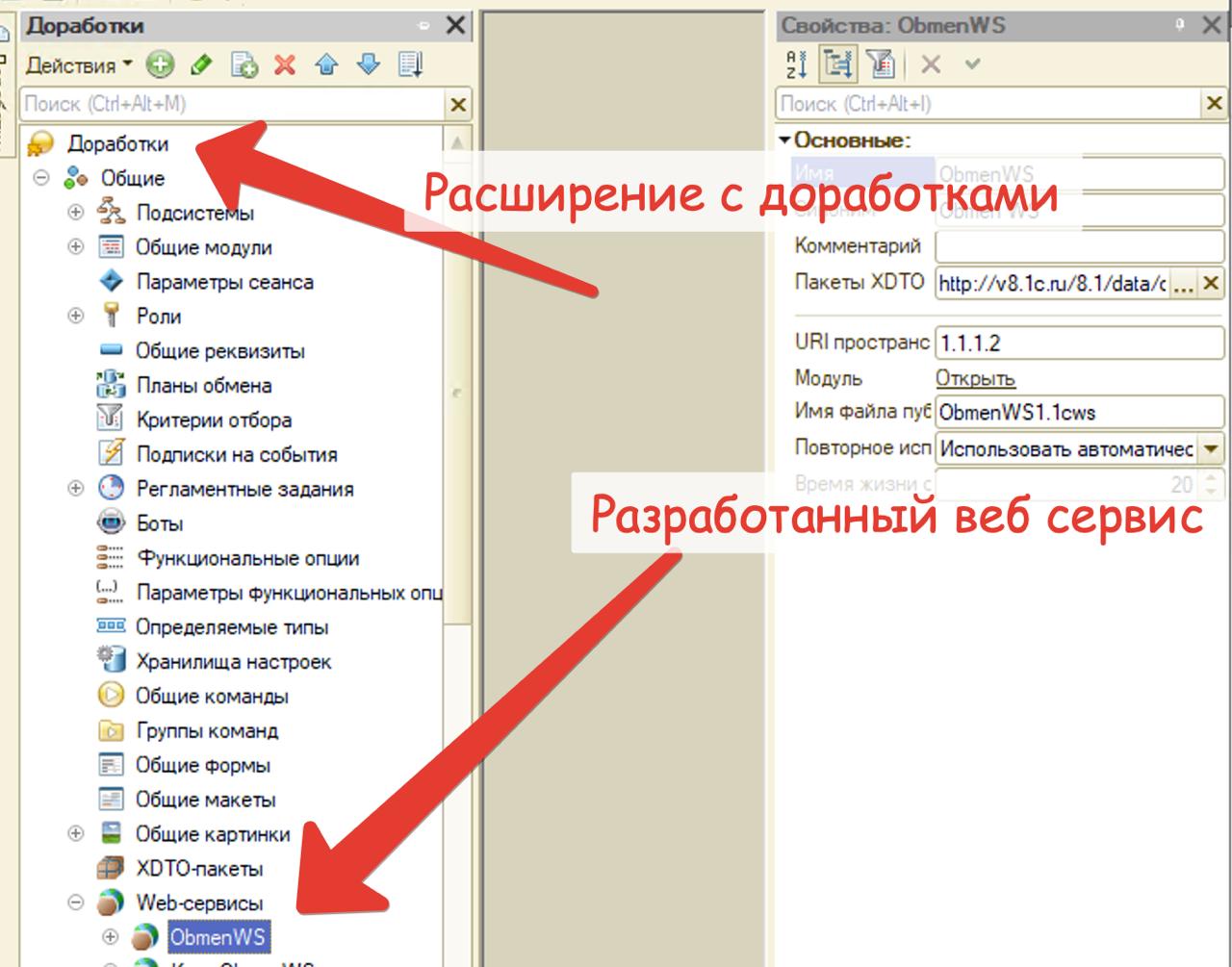Viewport: 1232px width, 967px height.
Task: Expand the Регламентные задания node
Action: coord(76,489)
